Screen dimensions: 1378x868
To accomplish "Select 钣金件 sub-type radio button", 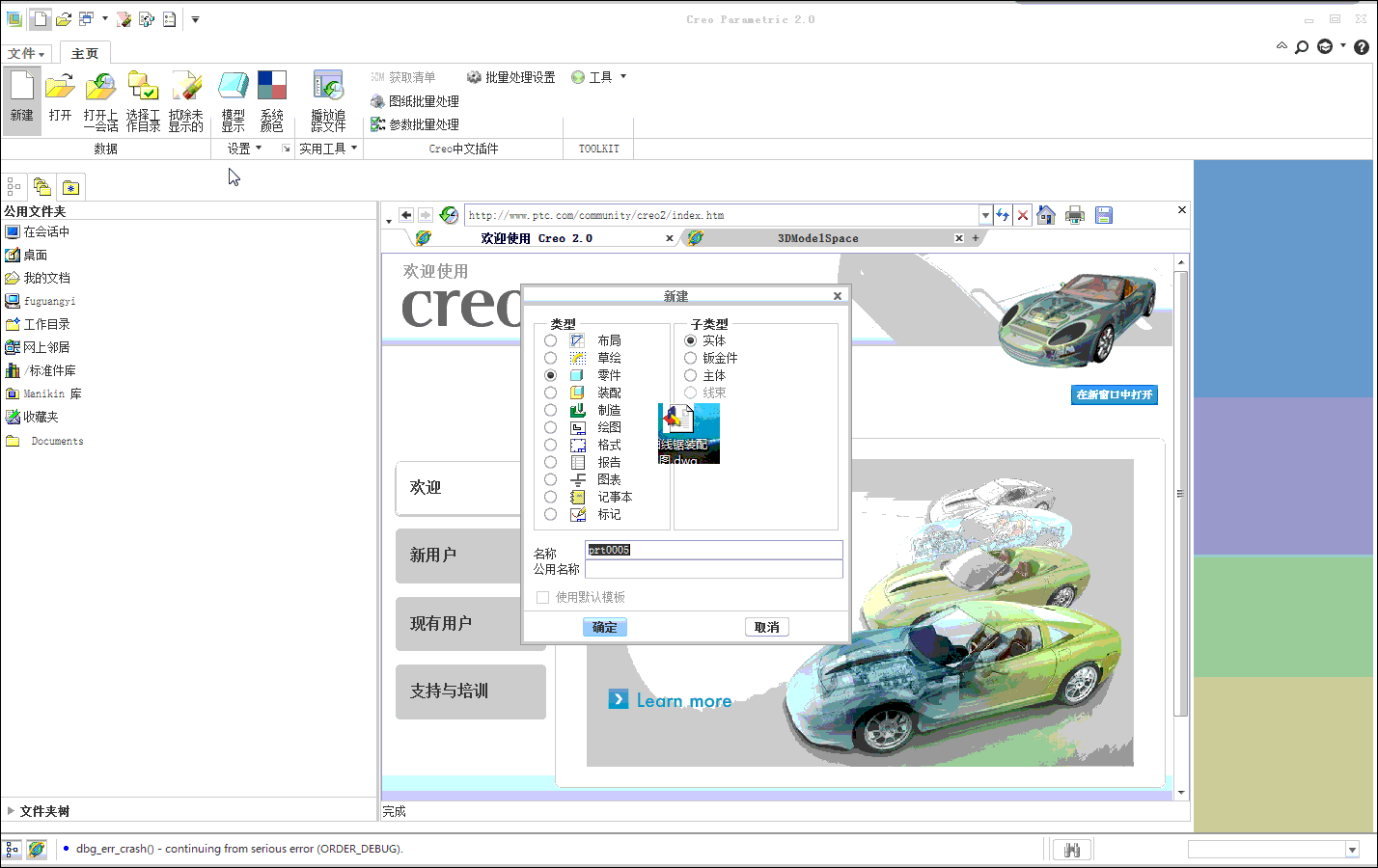I will [690, 358].
